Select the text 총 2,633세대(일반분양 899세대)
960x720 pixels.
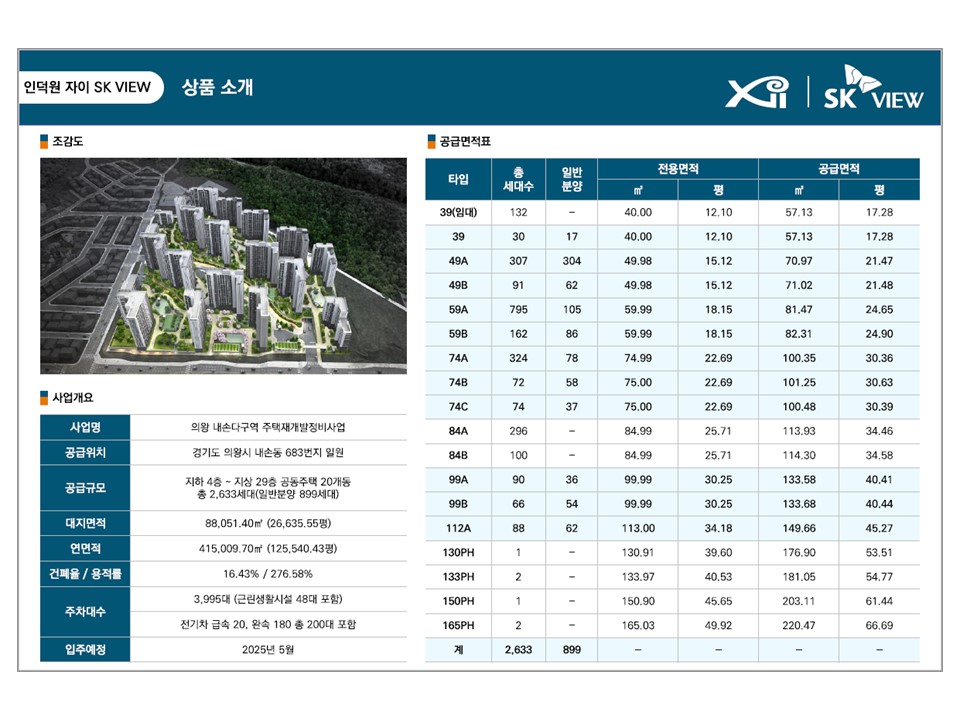[268, 494]
